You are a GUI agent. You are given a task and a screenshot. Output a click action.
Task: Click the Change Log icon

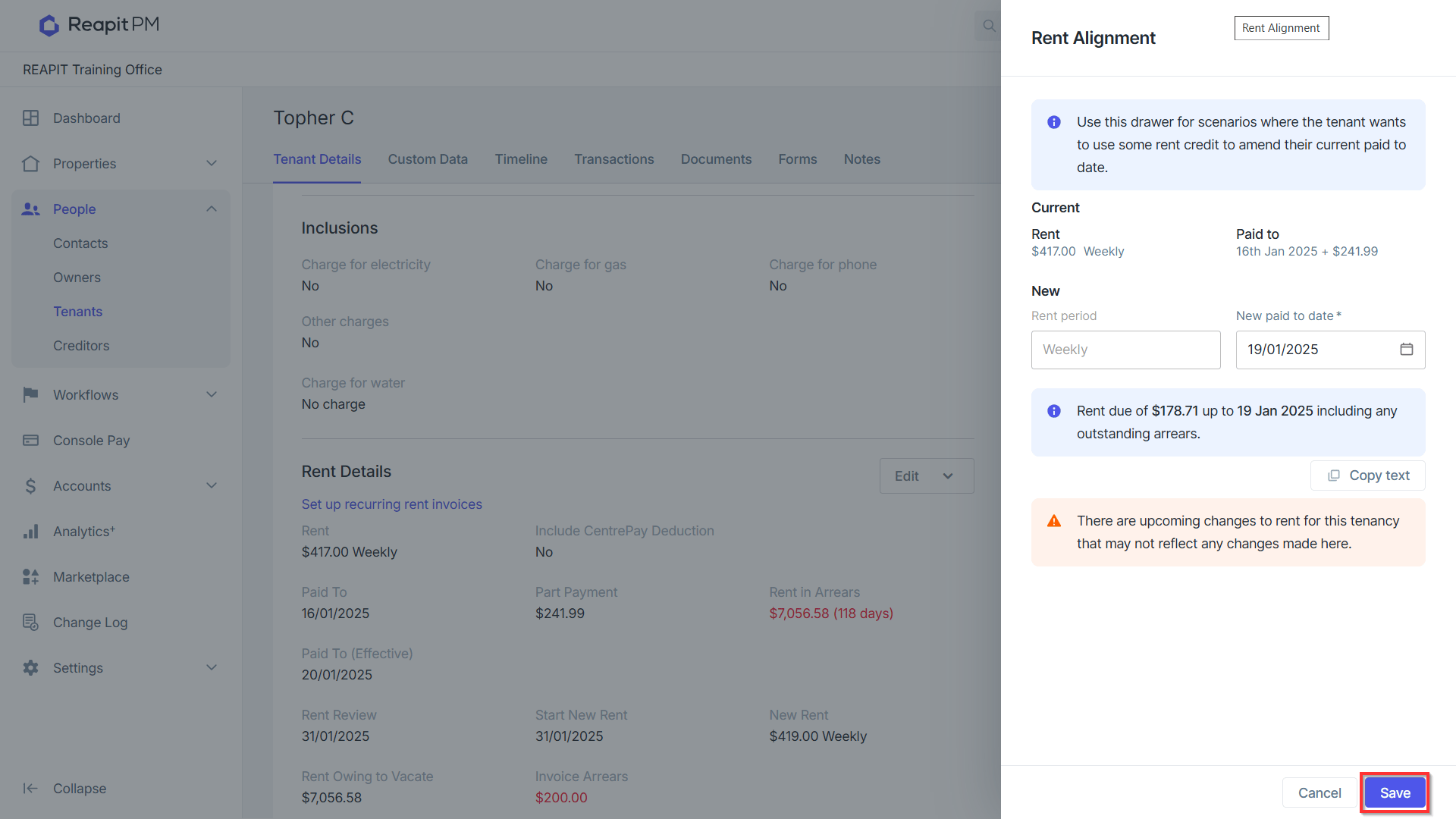(x=30, y=623)
